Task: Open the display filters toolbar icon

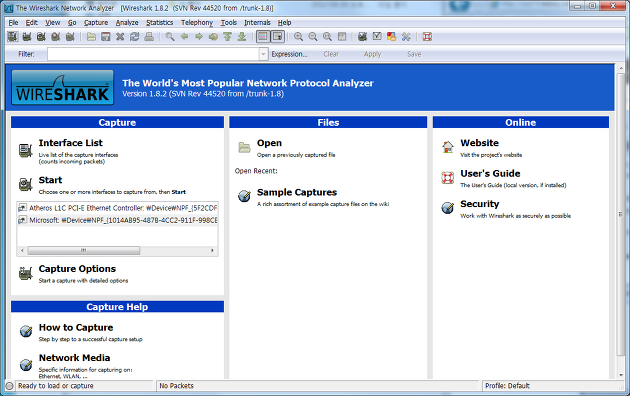Action: click(x=377, y=37)
